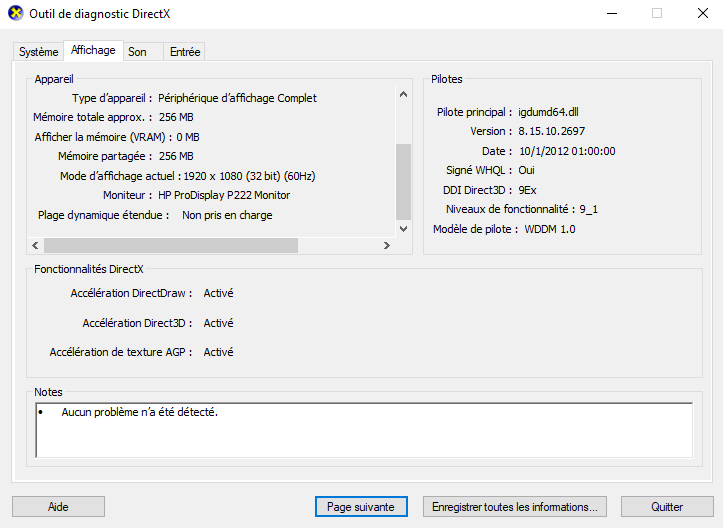723x528 pixels.
Task: Click the Appareil scroll down arrow
Action: pyautogui.click(x=403, y=229)
